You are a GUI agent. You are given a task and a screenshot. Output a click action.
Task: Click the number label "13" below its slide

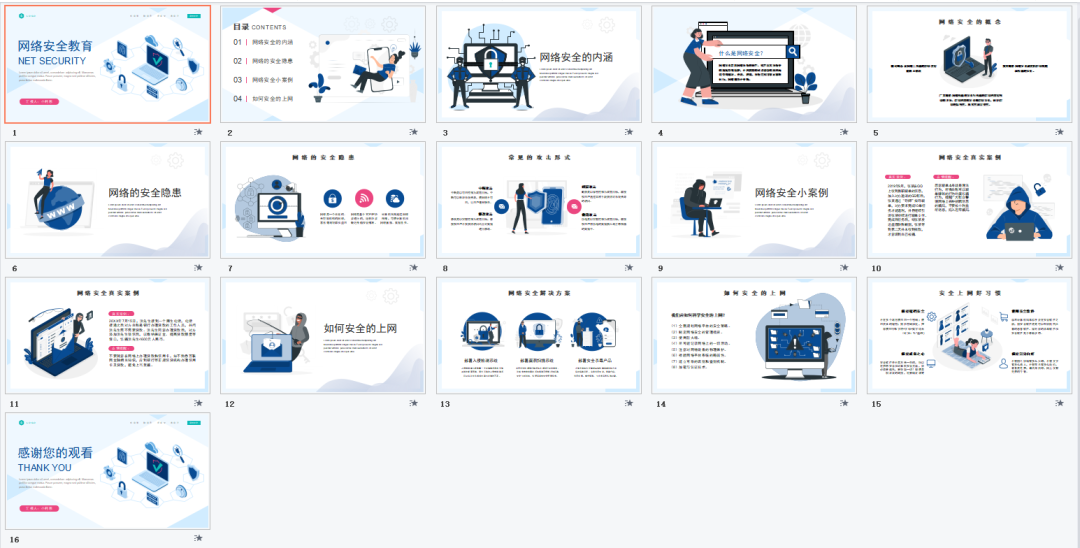pos(446,404)
